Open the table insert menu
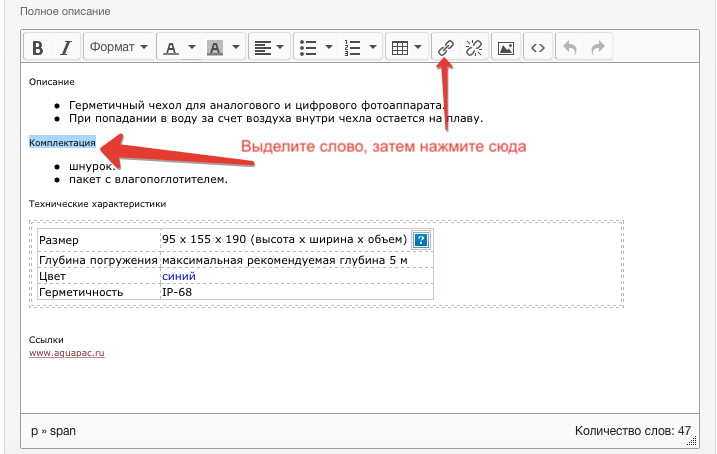 point(405,47)
